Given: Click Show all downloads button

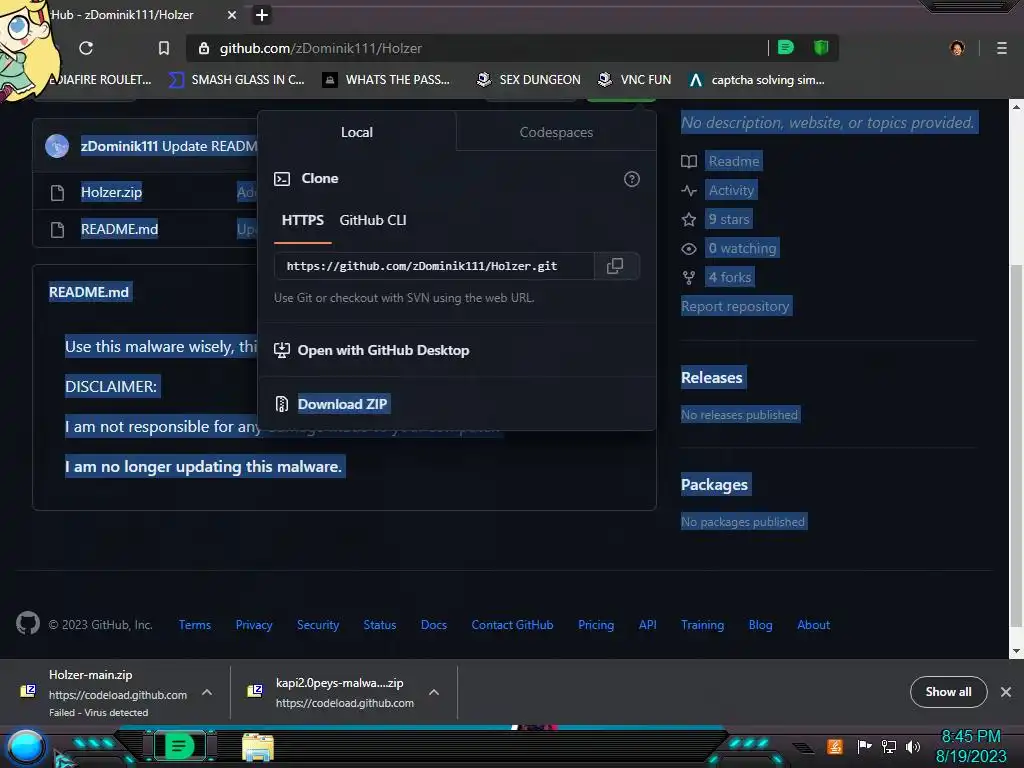Looking at the screenshot, I should (948, 692).
